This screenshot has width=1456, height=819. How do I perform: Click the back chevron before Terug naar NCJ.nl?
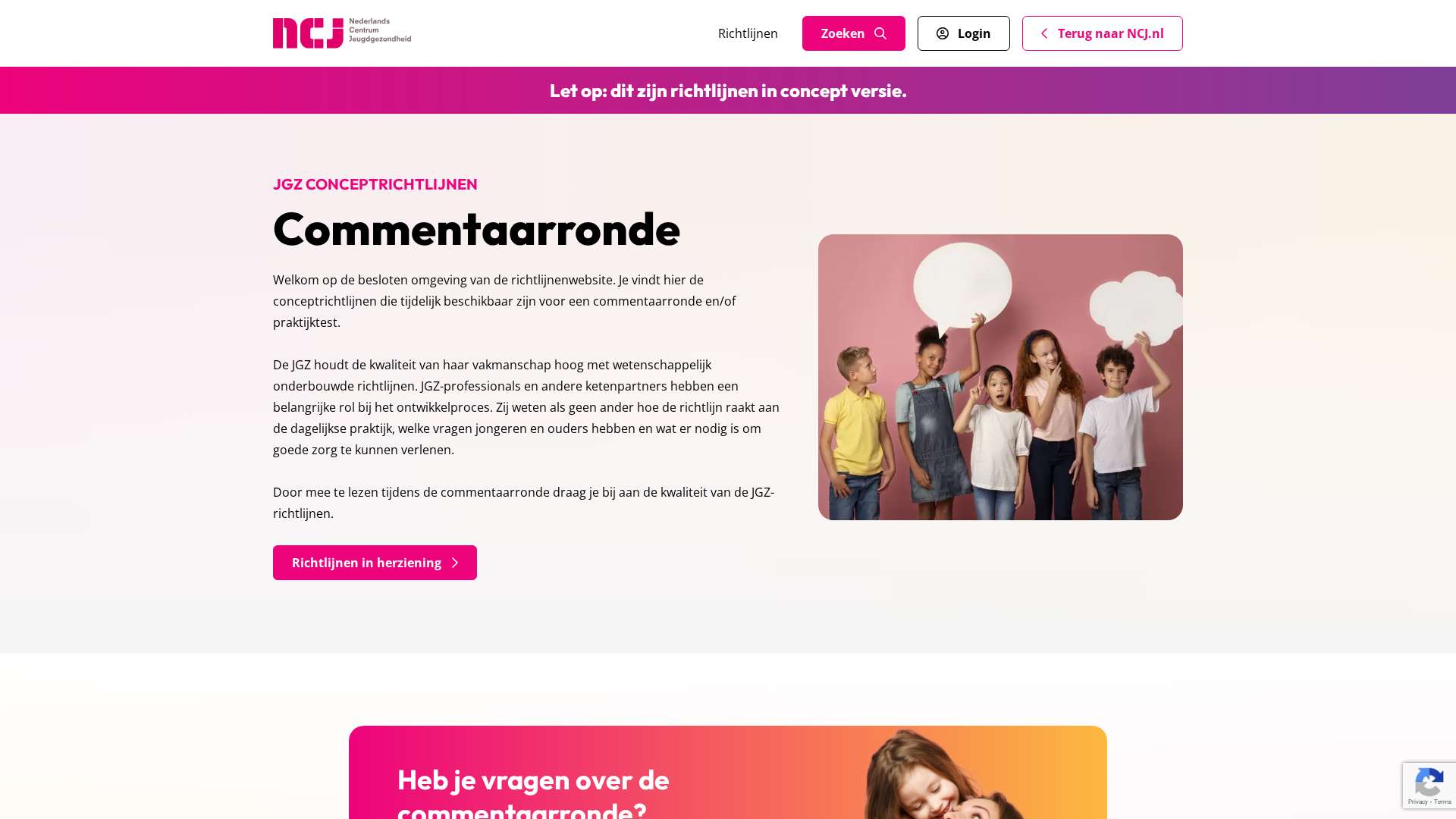point(1044,33)
